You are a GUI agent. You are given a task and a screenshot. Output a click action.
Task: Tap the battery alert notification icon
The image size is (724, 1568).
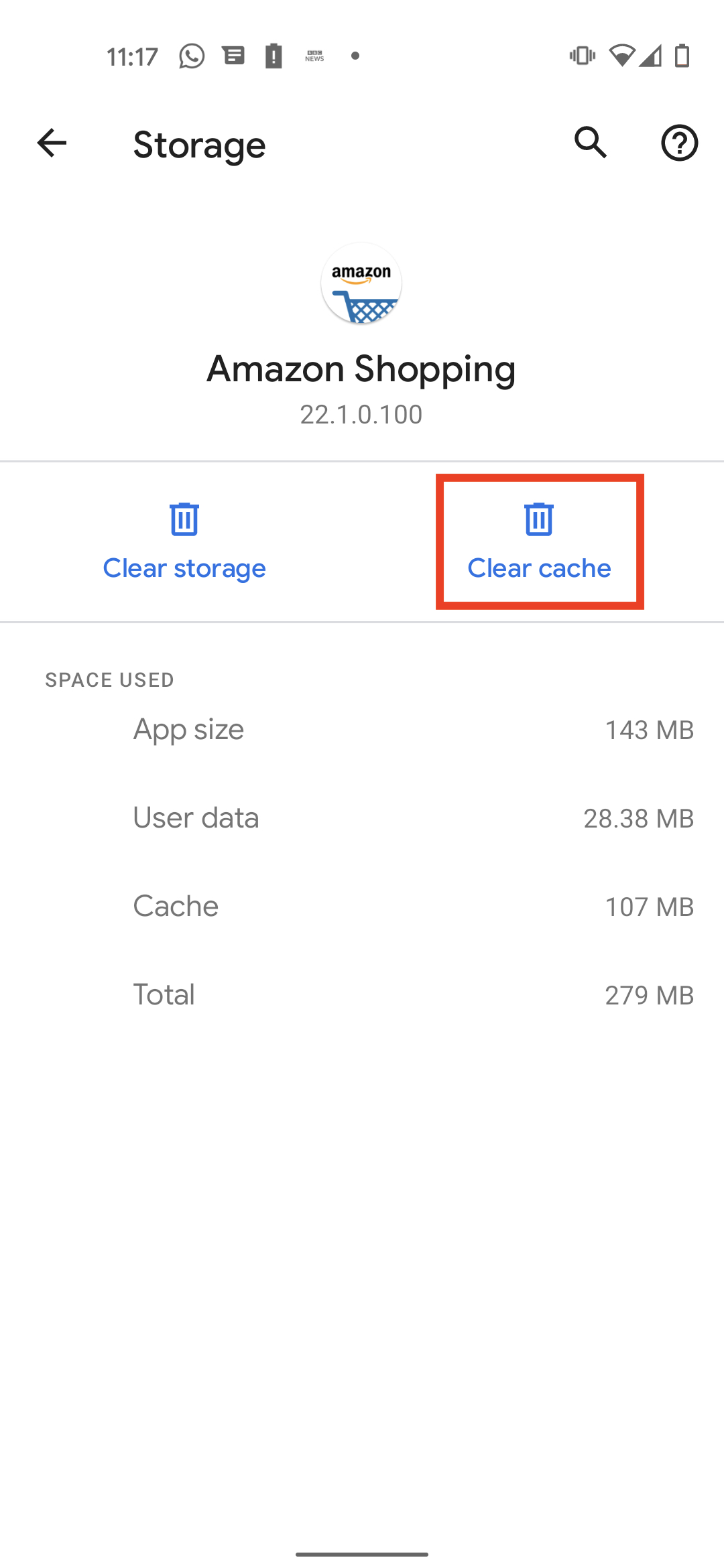pyautogui.click(x=274, y=56)
